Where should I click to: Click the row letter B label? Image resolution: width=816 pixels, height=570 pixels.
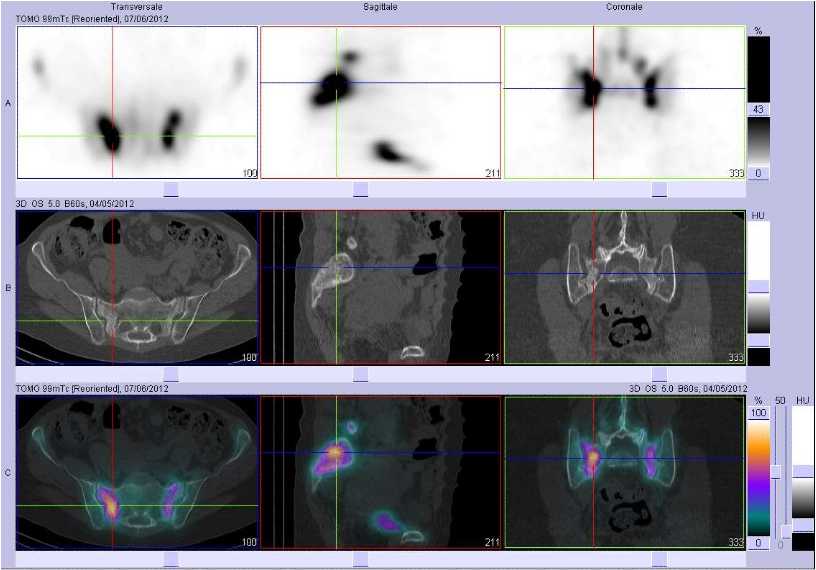(x=8, y=288)
